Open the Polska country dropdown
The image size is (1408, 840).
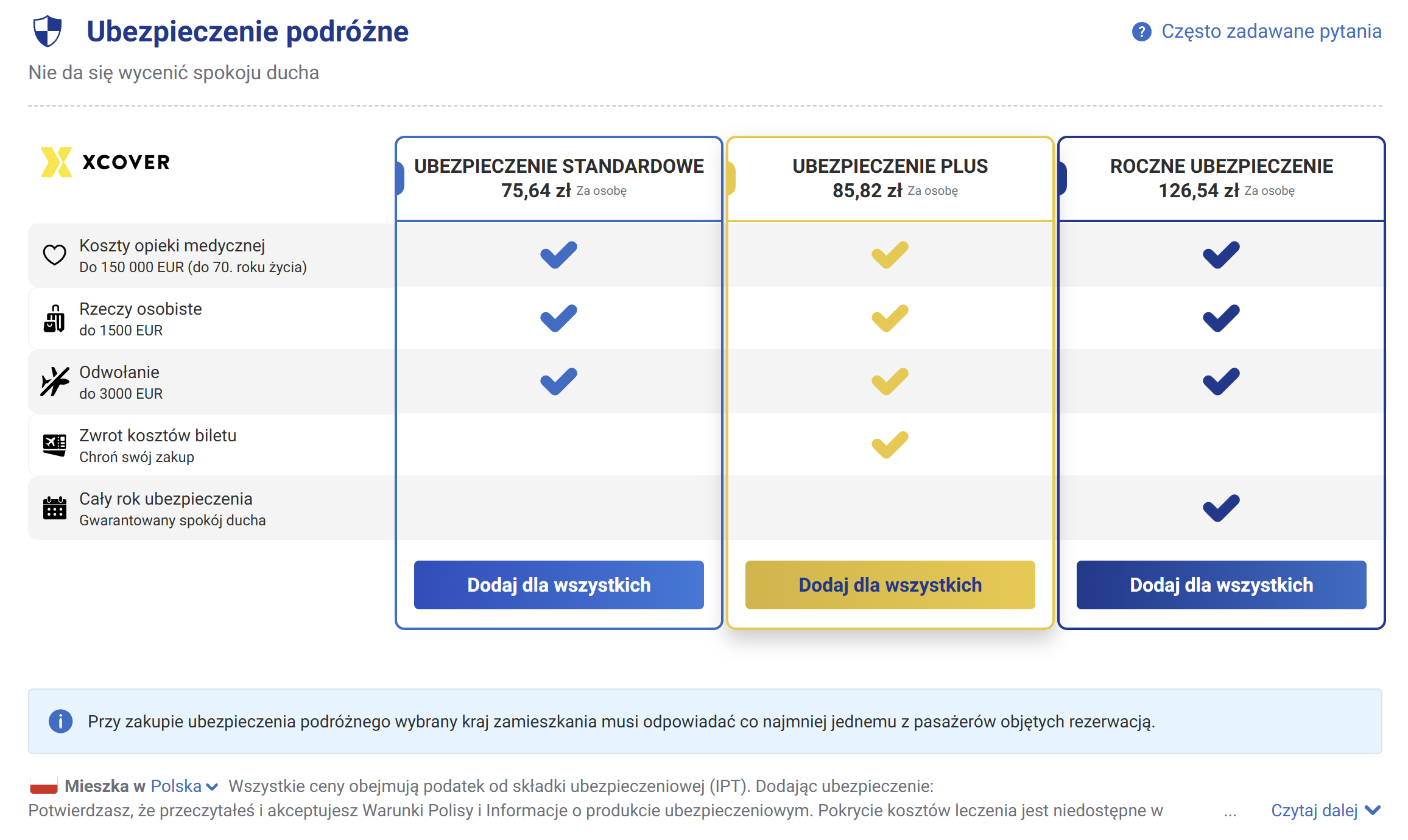tap(185, 786)
